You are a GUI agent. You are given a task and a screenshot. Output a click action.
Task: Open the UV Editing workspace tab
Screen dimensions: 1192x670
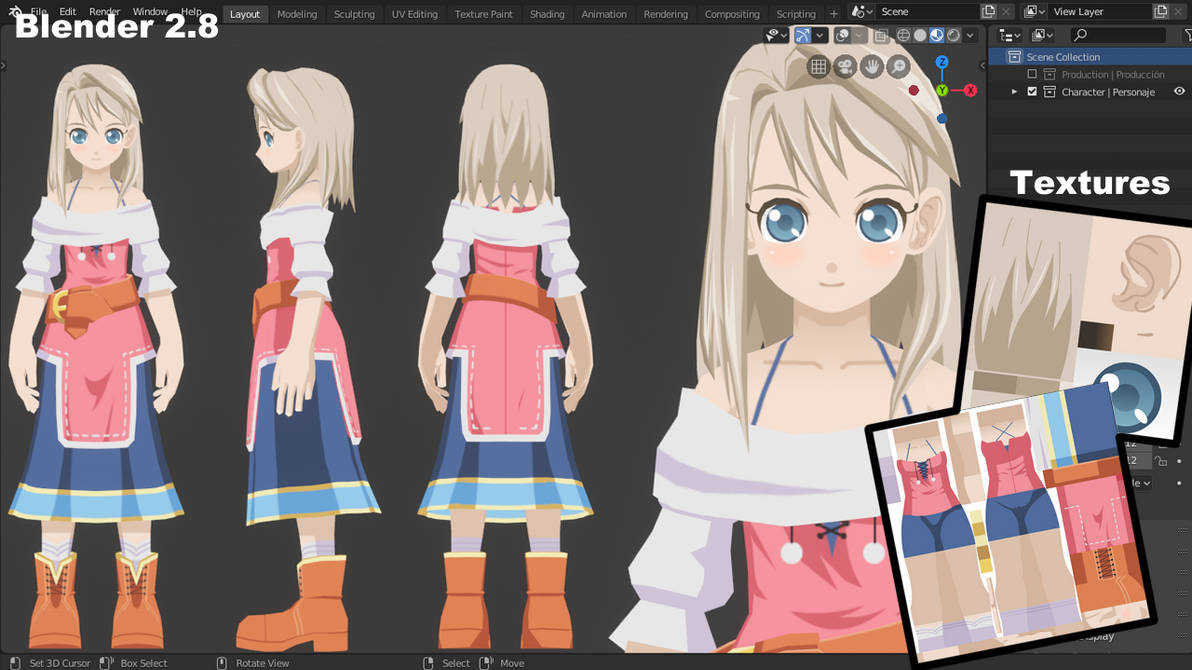tap(414, 14)
